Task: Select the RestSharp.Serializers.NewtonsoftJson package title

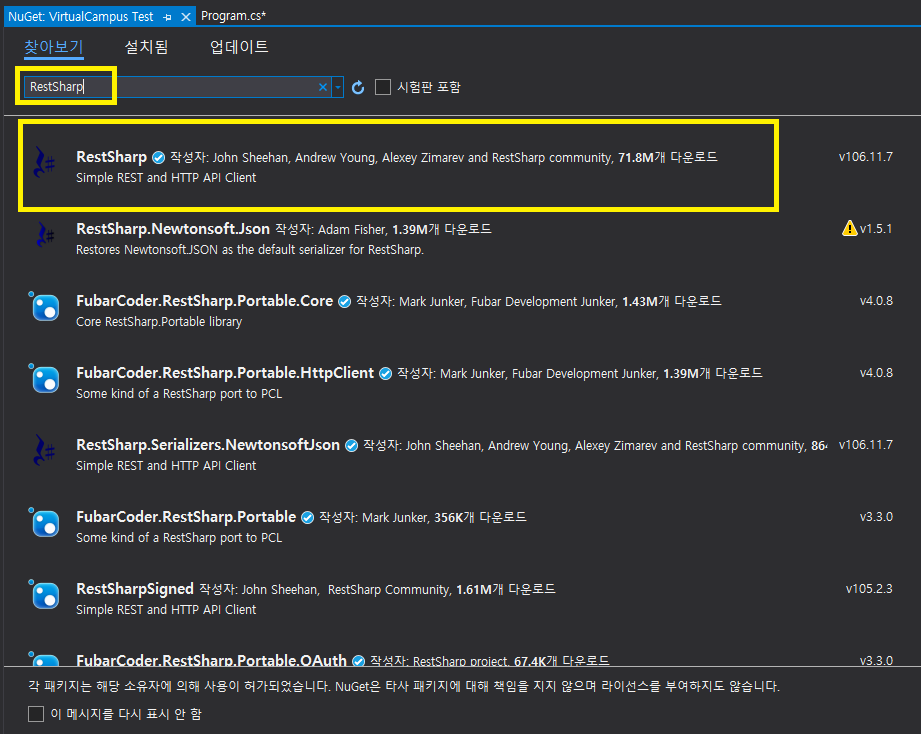Action: click(x=208, y=445)
